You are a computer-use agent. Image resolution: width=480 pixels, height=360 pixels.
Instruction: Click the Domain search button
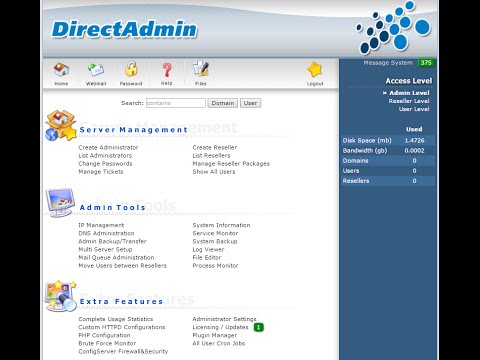223,103
